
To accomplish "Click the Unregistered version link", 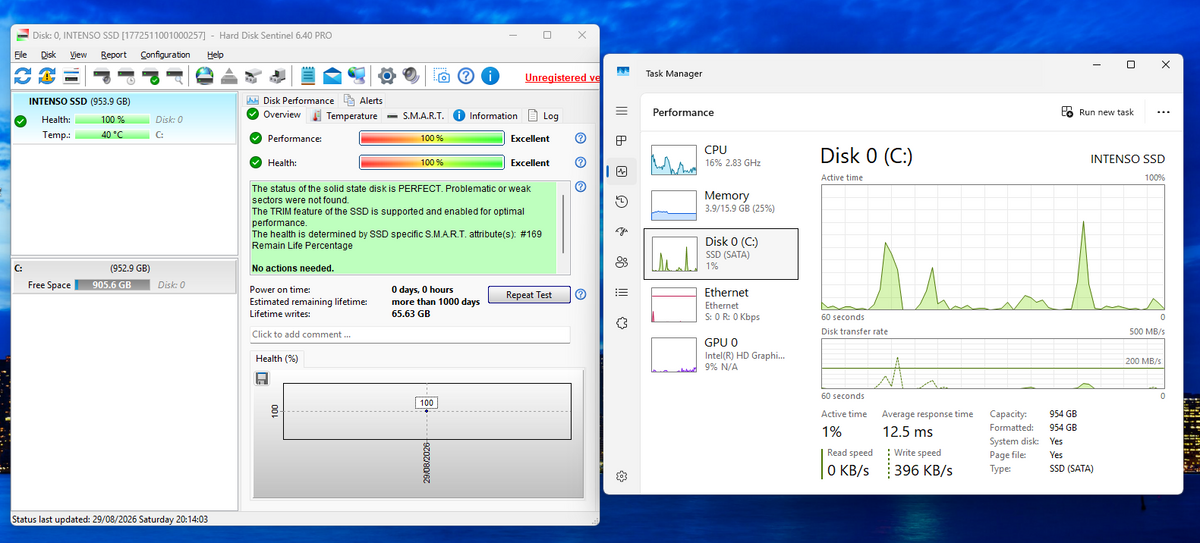I will tap(562, 77).
